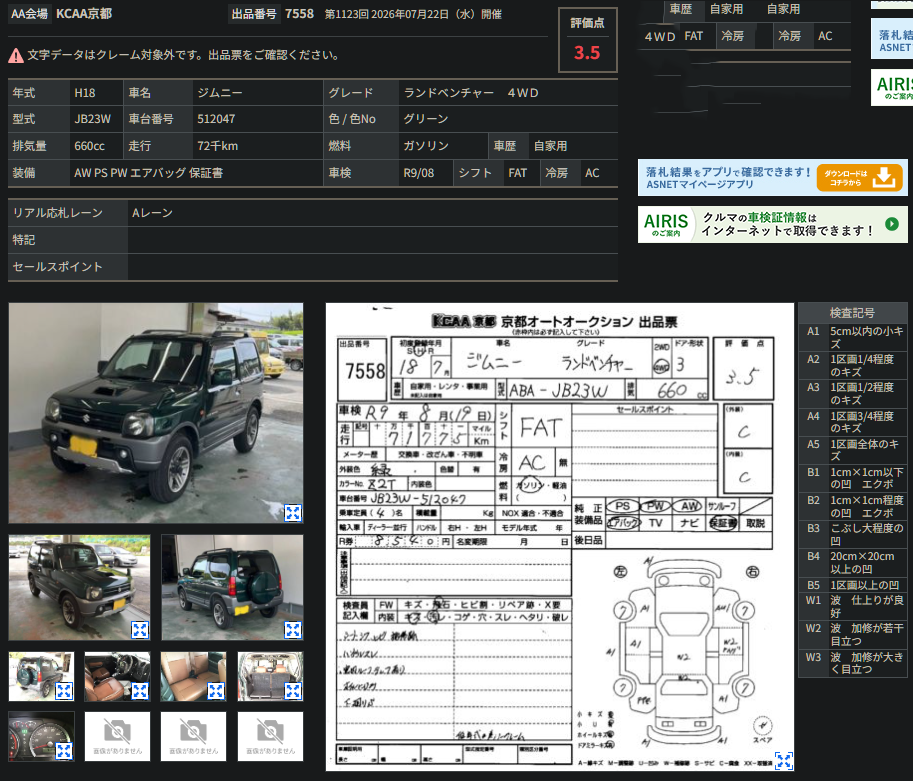Click the partially visible AIRIS logo banner at right edge

(892, 87)
